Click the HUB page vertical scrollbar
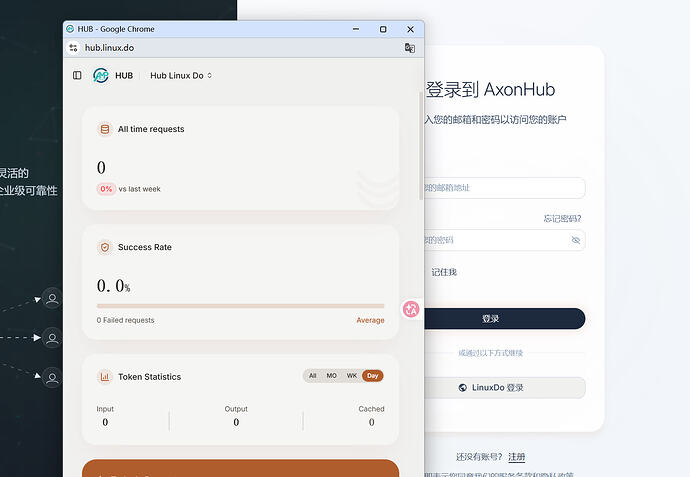Viewport: 690px width, 477px height. click(421, 145)
